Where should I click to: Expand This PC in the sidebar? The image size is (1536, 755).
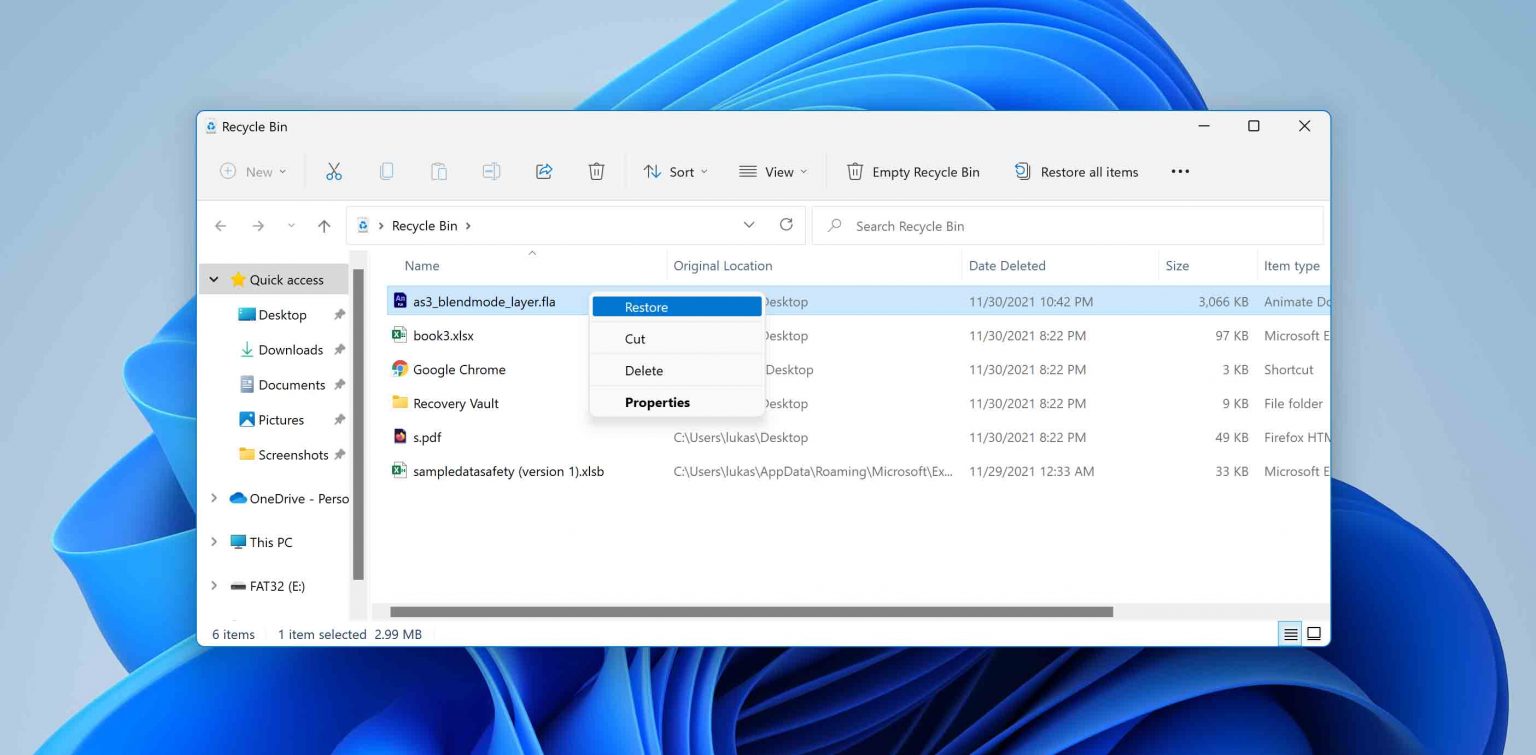(213, 541)
